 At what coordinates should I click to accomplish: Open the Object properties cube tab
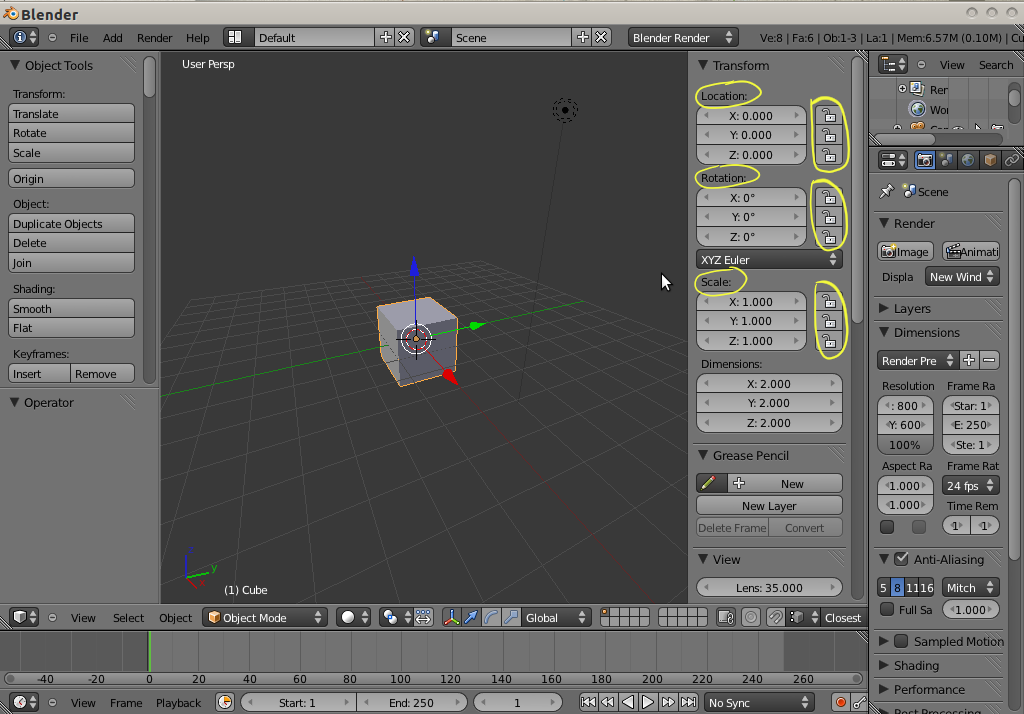tap(990, 160)
